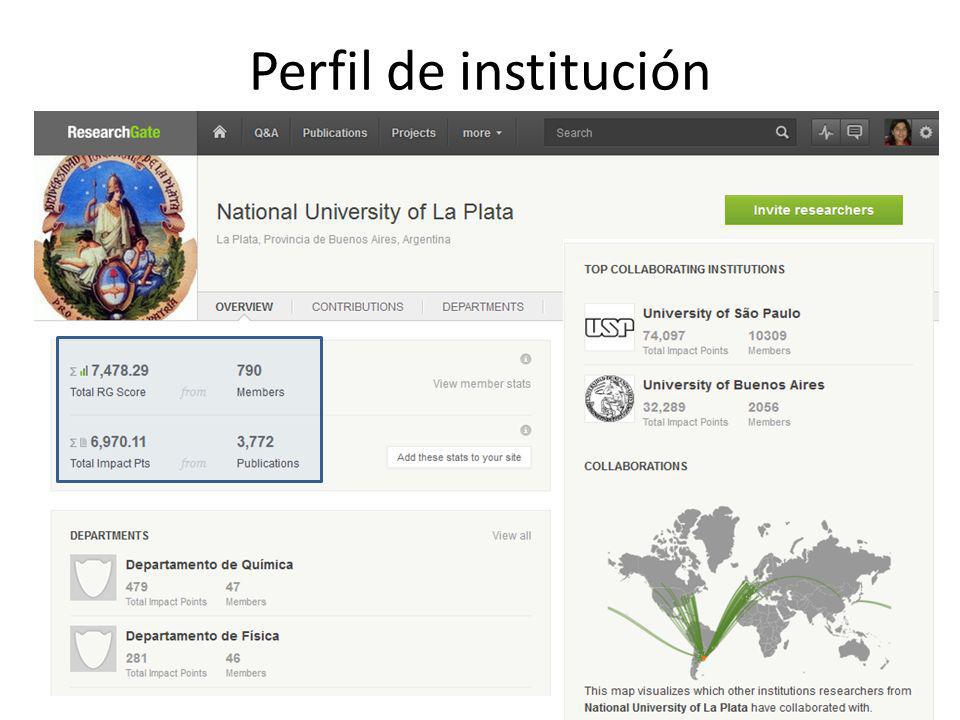Screen dimensions: 960x720
Task: Expand the more dropdown menu
Action: pyautogui.click(x=482, y=133)
